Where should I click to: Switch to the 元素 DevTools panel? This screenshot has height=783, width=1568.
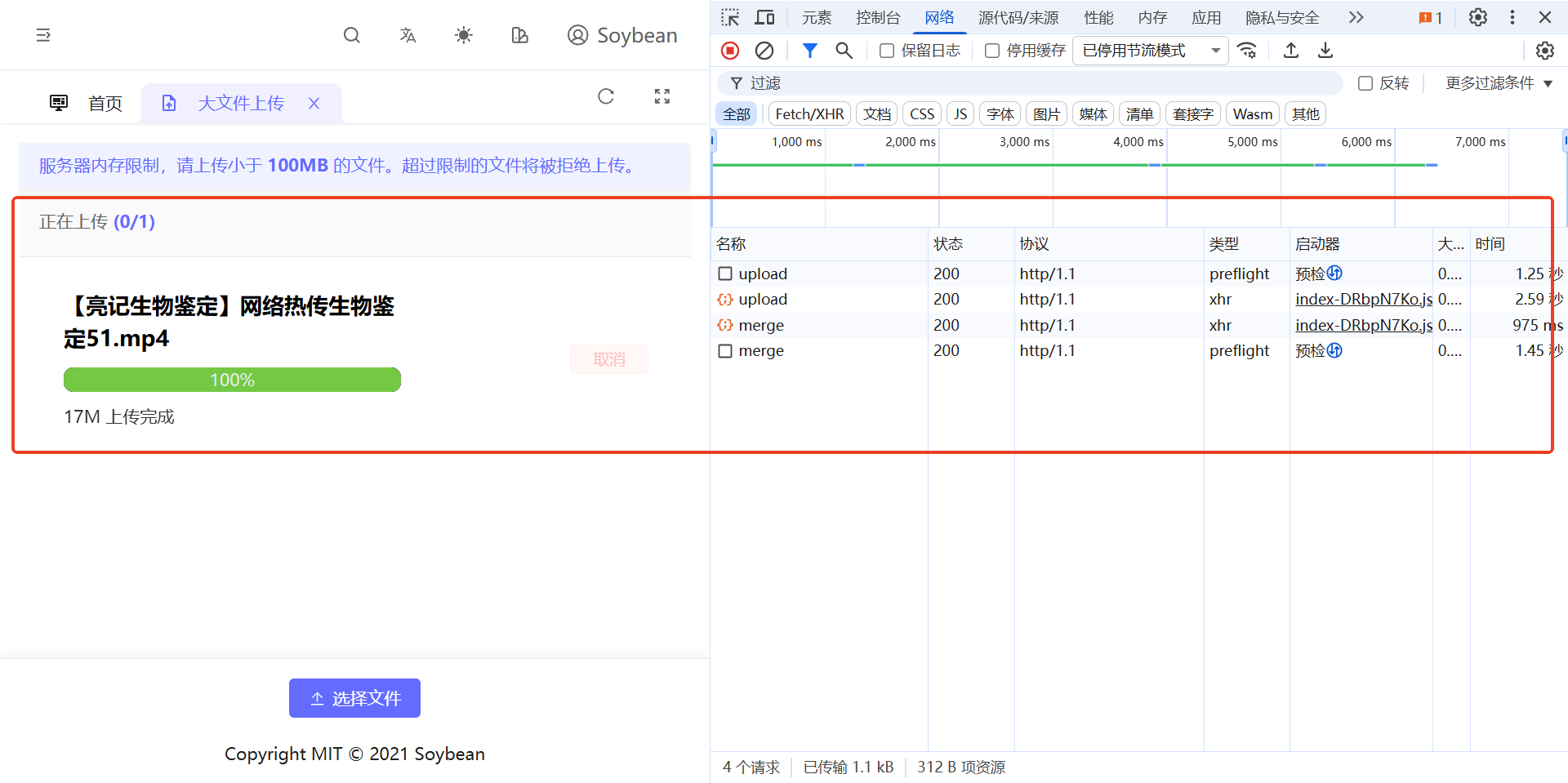(816, 16)
